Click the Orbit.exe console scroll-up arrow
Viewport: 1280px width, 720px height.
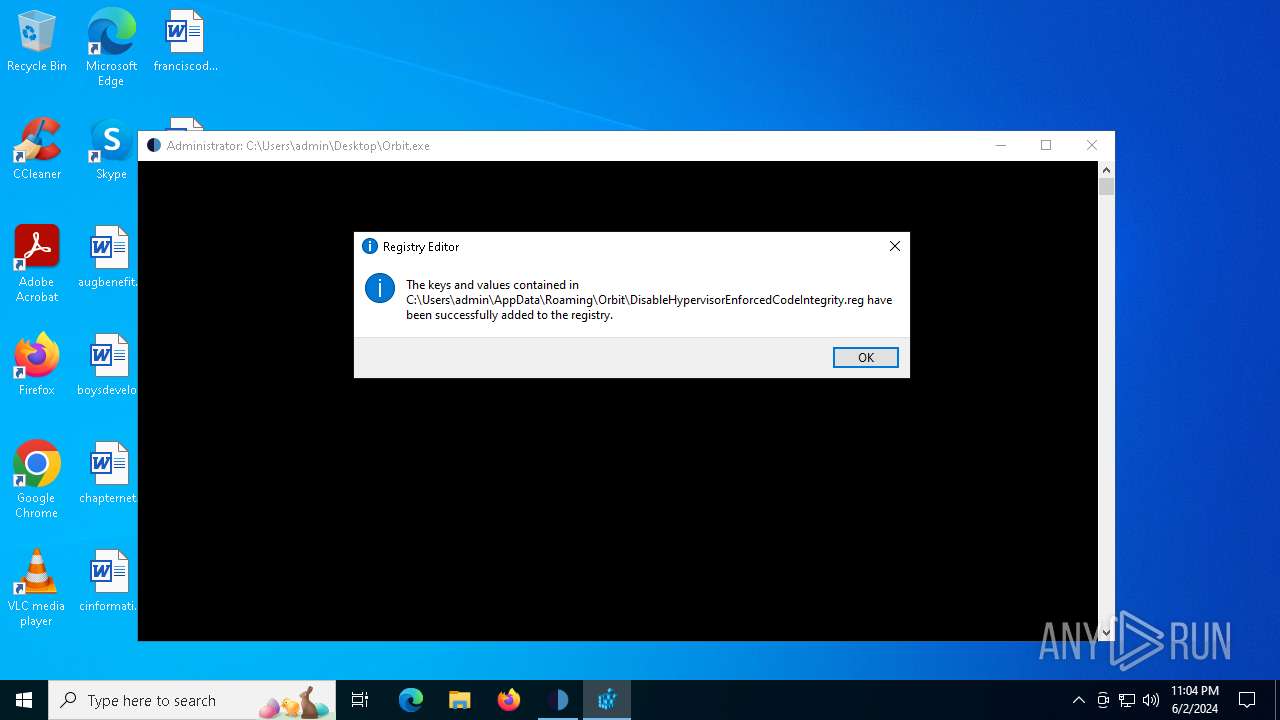(1106, 170)
